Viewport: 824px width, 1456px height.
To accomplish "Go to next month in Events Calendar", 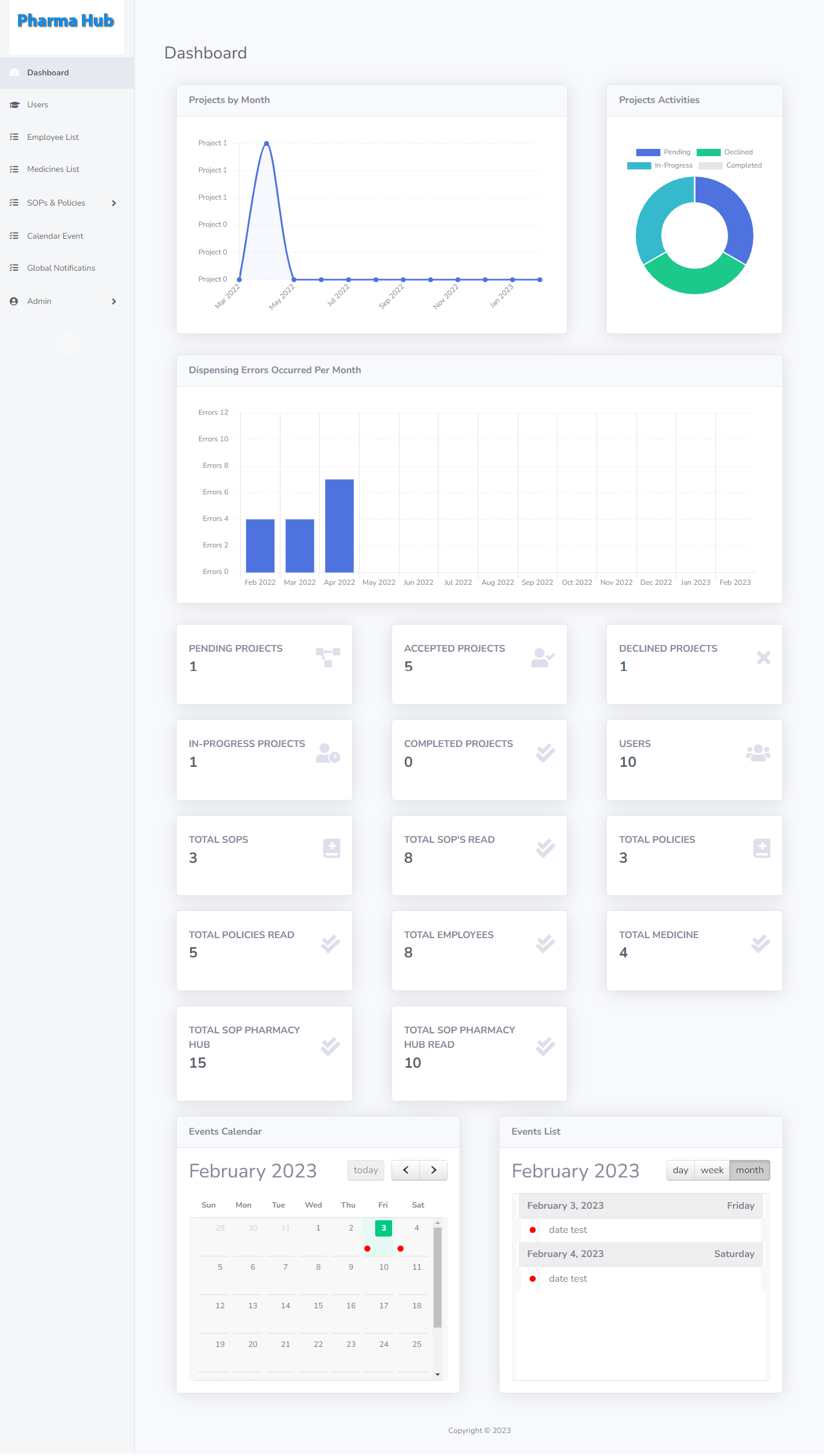I will tap(434, 1171).
